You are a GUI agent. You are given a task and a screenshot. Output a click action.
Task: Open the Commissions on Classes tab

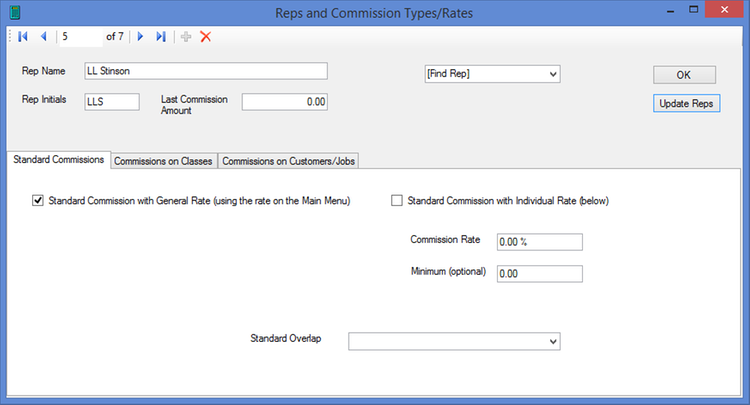163,161
